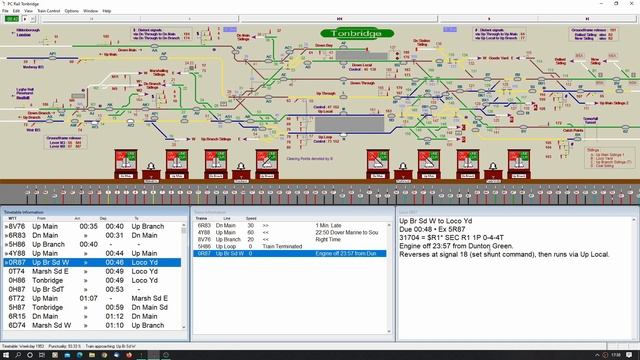Open the Options menu
640x360 pixels.
[x=71, y=11]
